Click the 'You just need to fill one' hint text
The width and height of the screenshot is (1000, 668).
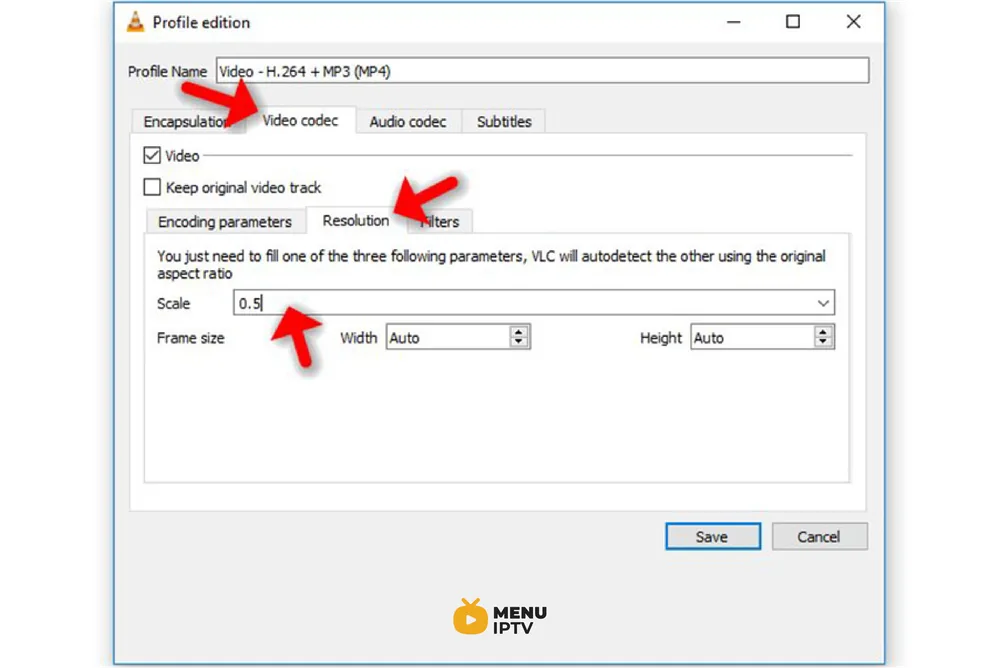[491, 265]
